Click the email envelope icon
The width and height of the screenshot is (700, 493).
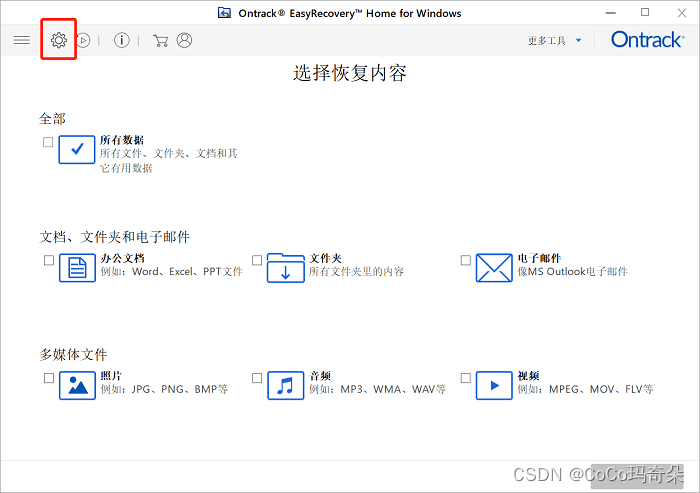coord(494,267)
